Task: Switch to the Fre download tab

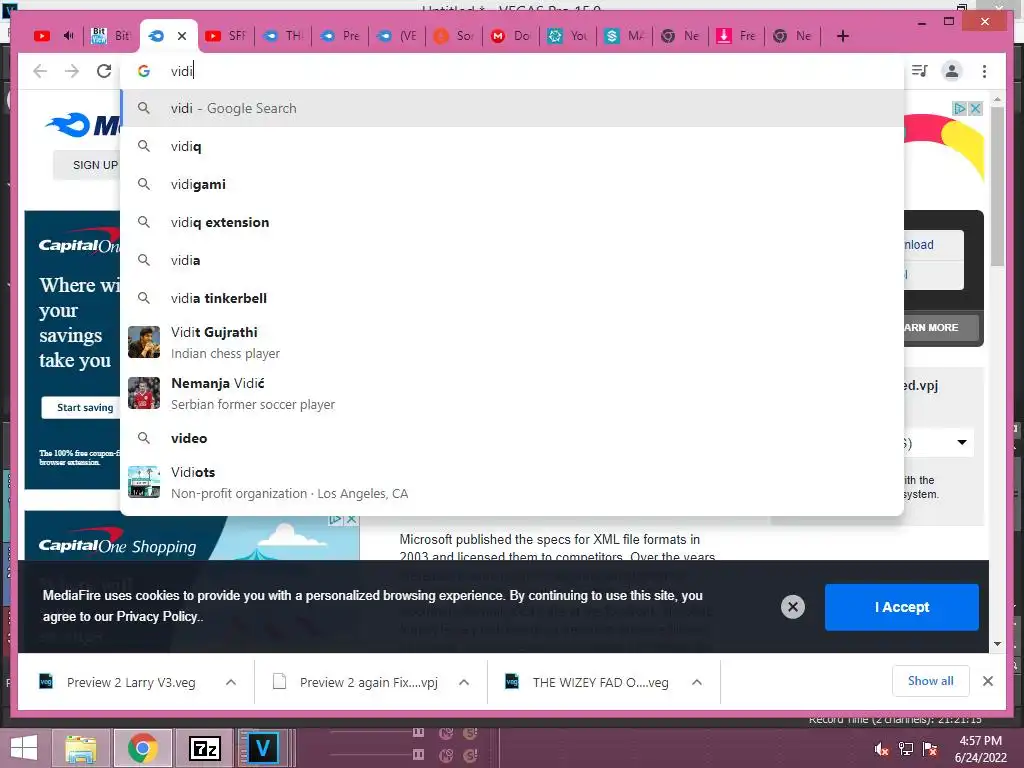Action: click(739, 36)
